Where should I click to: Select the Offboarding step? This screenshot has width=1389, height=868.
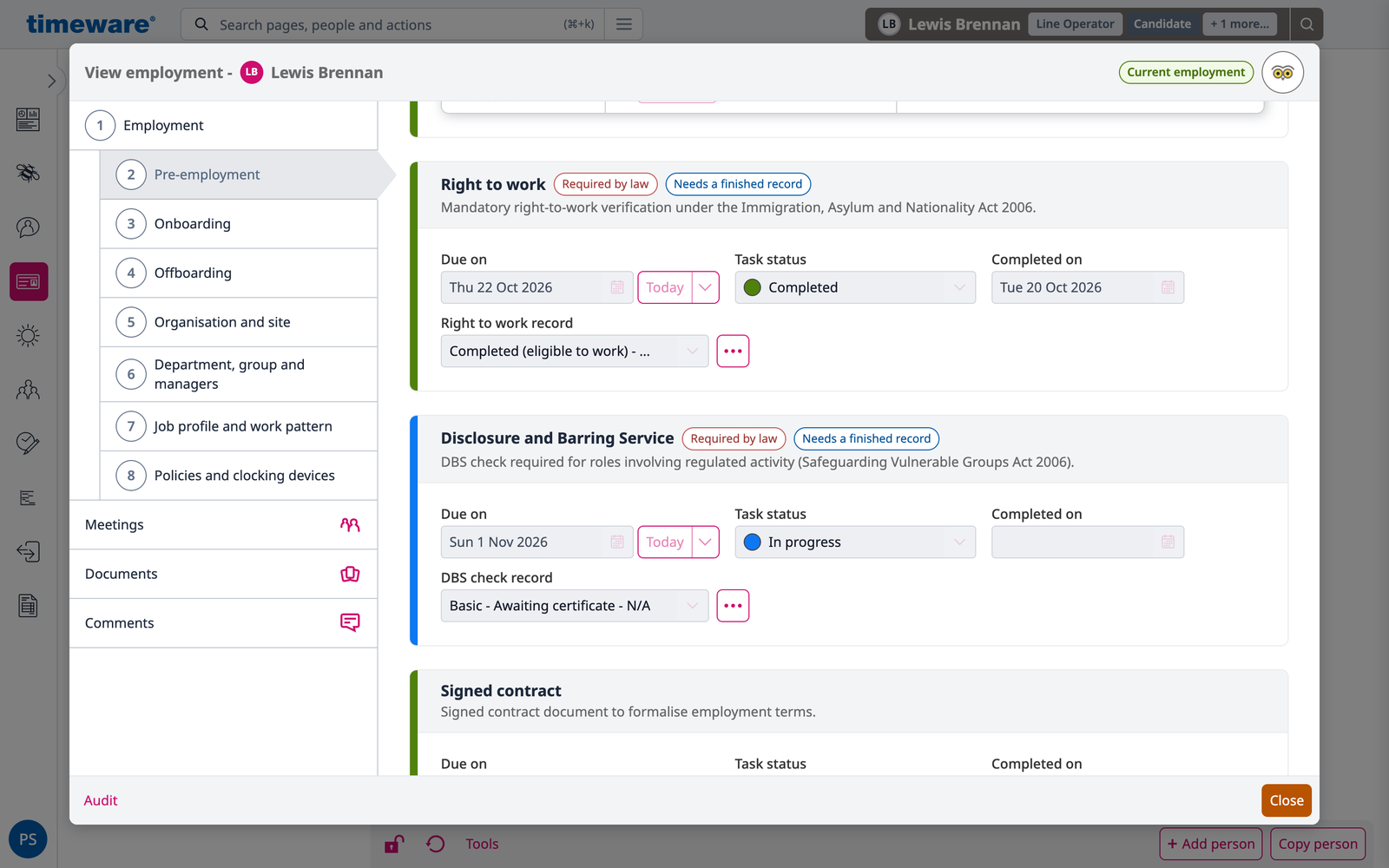pyautogui.click(x=239, y=273)
